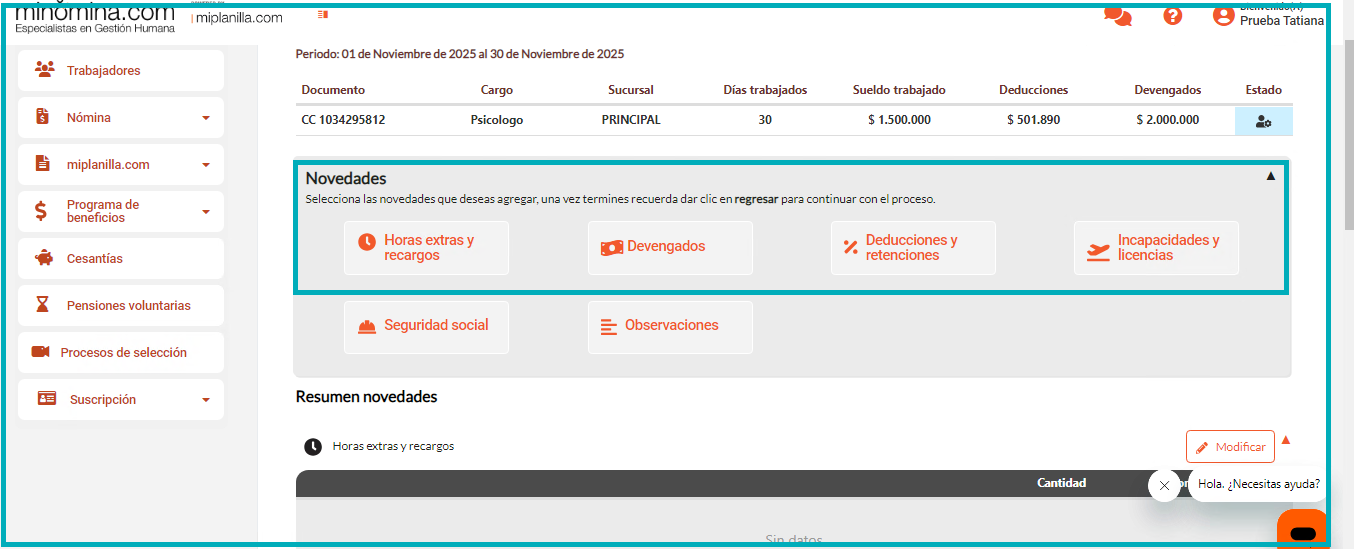Click the PRINCIPAL sucursal cell

pos(631,120)
